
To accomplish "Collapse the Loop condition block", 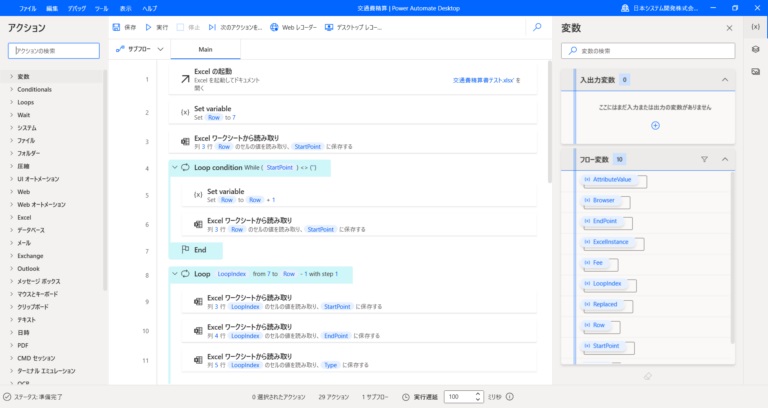I will coord(174,168).
